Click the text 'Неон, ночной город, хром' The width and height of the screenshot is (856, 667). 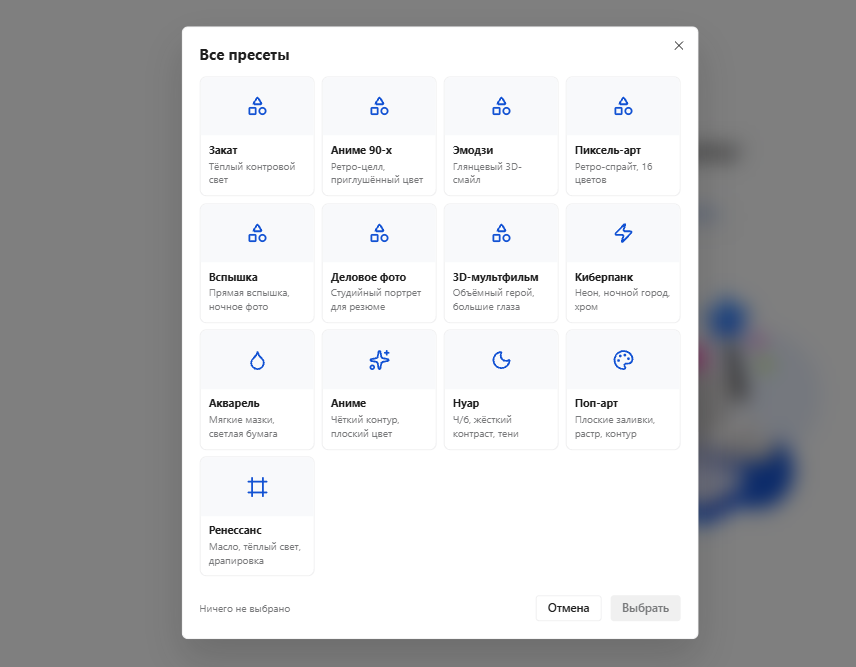pyautogui.click(x=622, y=300)
